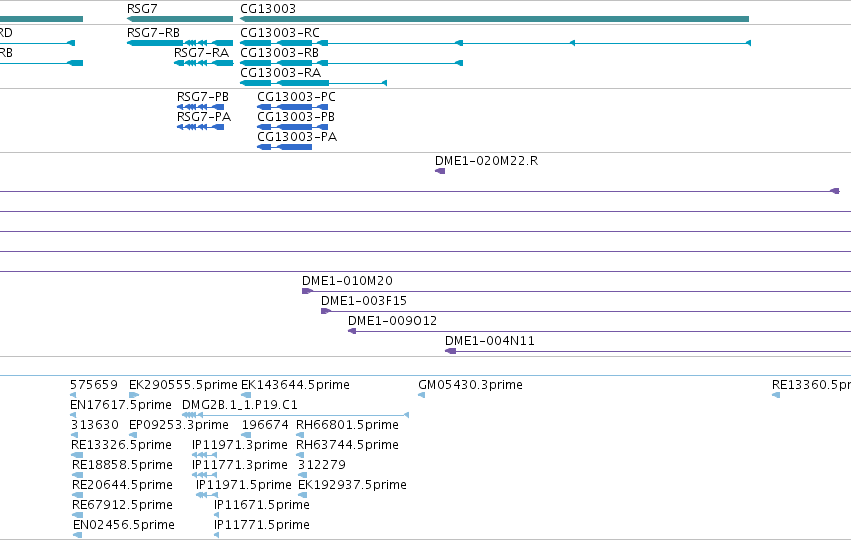This screenshot has width=851, height=540.
Task: Select the RH63744.5prime EST label
Action: tap(347, 445)
